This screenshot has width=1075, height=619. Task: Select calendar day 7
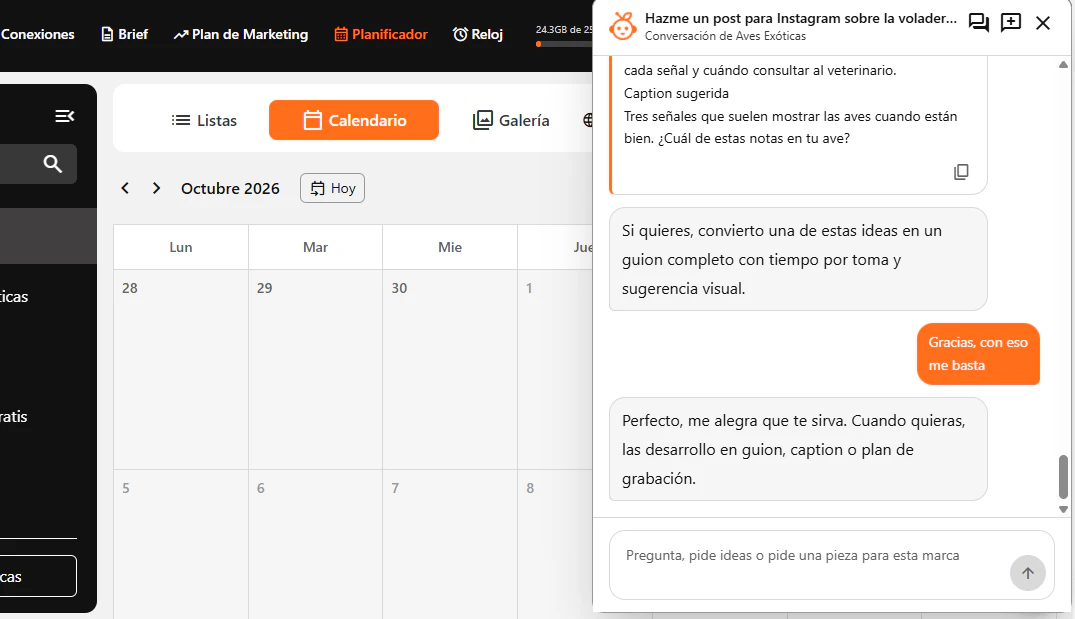(x=450, y=544)
